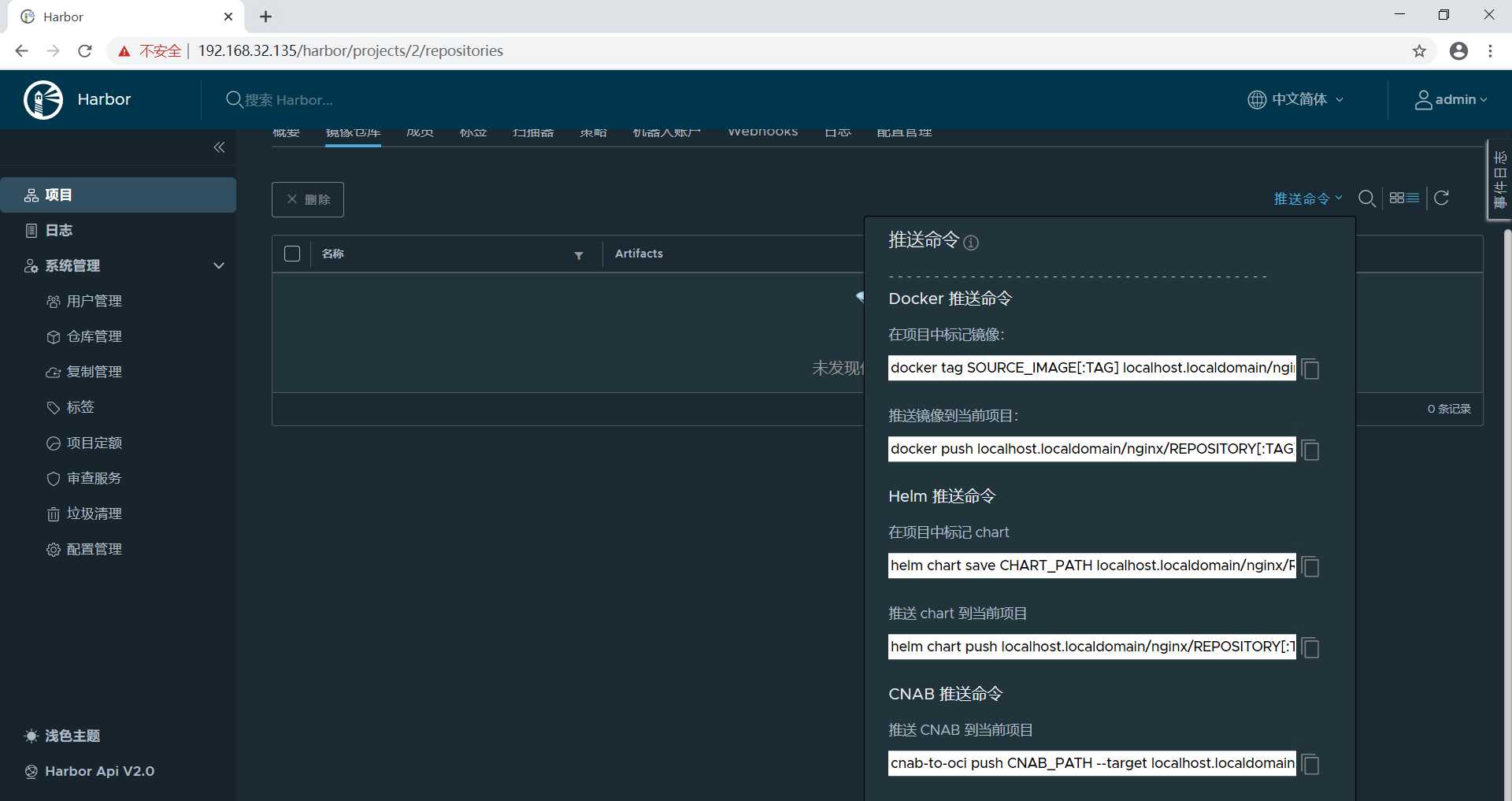Copy the docker push command

(x=1310, y=450)
